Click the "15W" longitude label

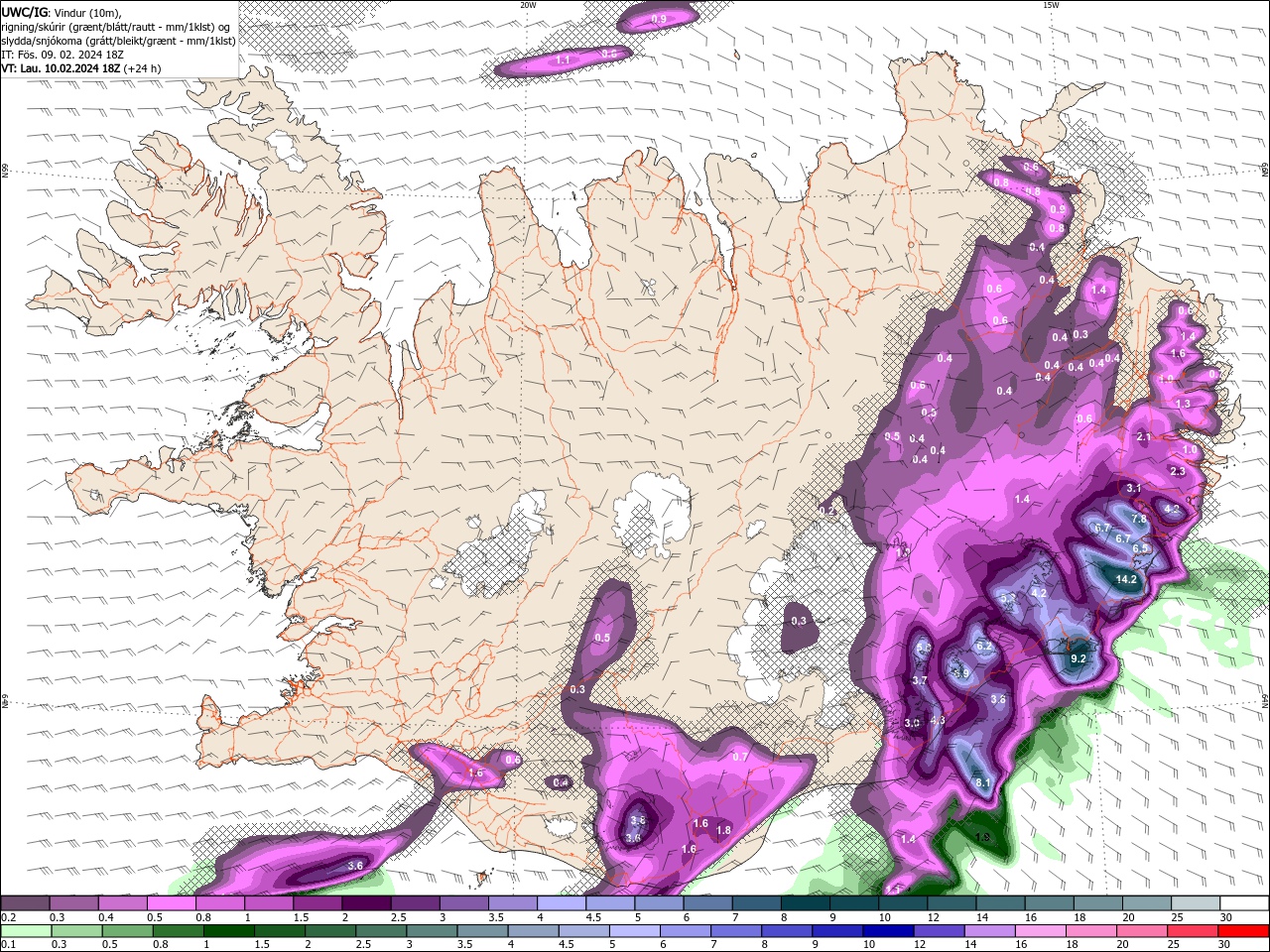point(1051,5)
